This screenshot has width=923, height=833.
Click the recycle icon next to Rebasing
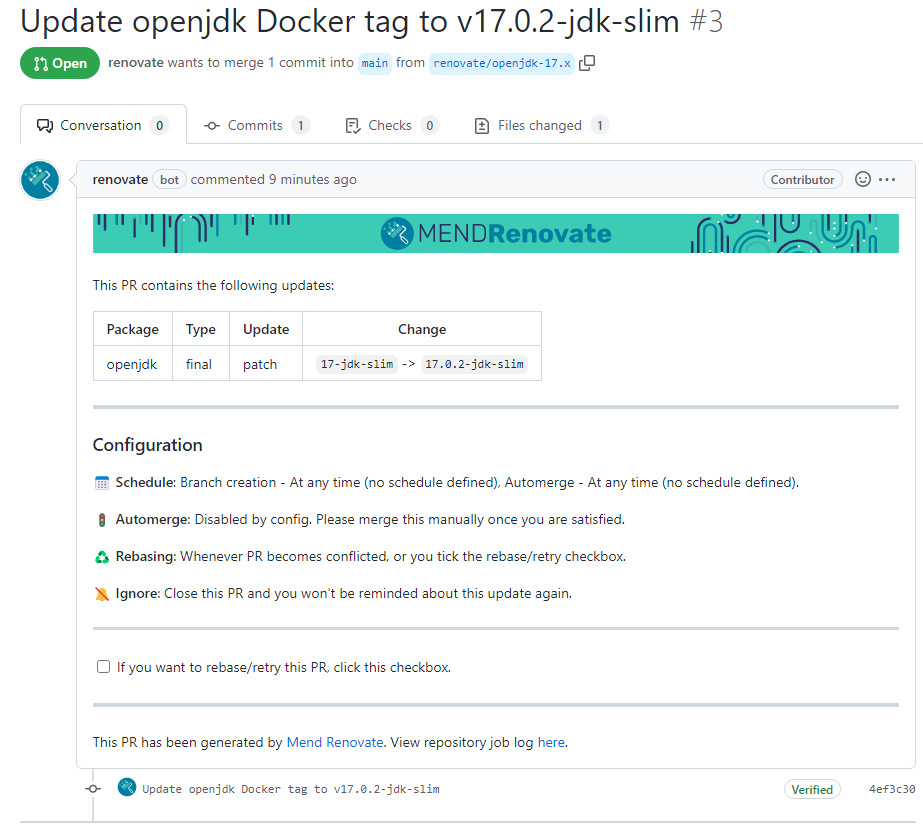click(102, 557)
